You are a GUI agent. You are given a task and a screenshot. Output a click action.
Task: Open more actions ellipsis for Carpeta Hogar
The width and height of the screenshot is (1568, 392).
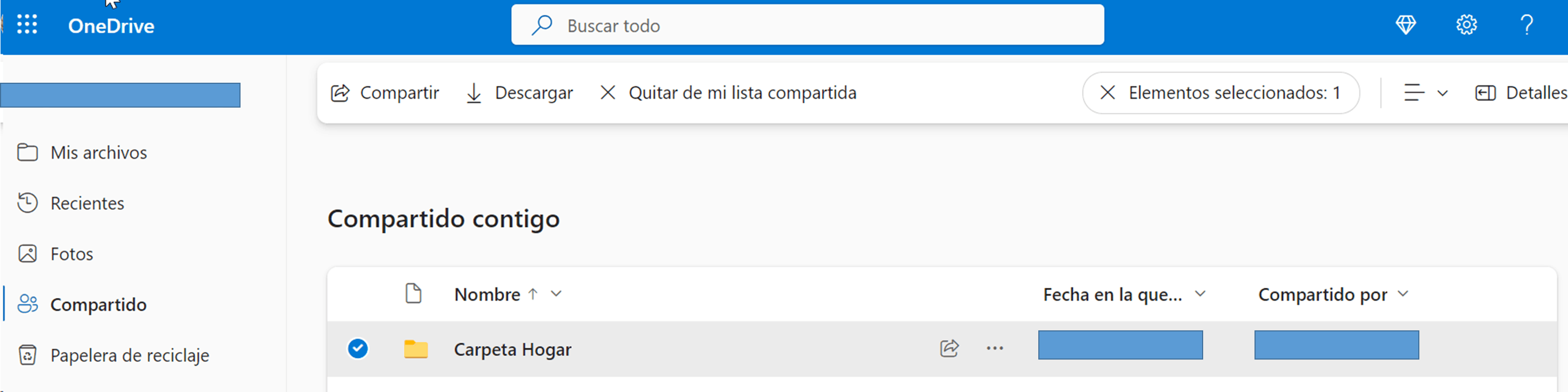coord(995,349)
